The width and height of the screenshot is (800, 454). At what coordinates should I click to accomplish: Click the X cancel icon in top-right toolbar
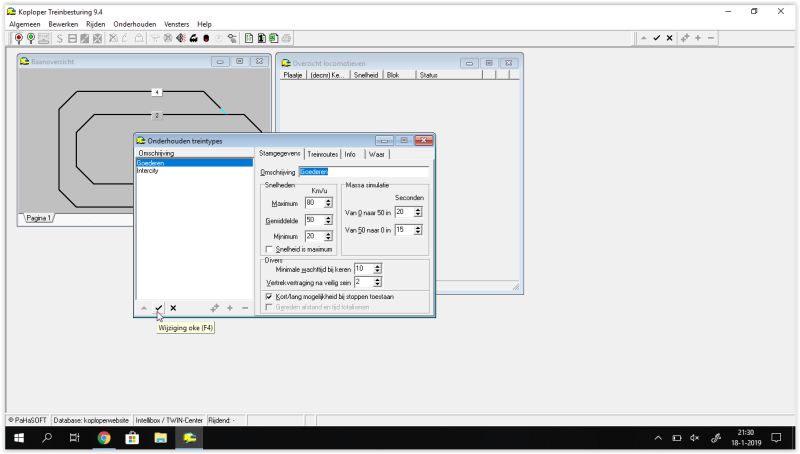click(x=670, y=38)
